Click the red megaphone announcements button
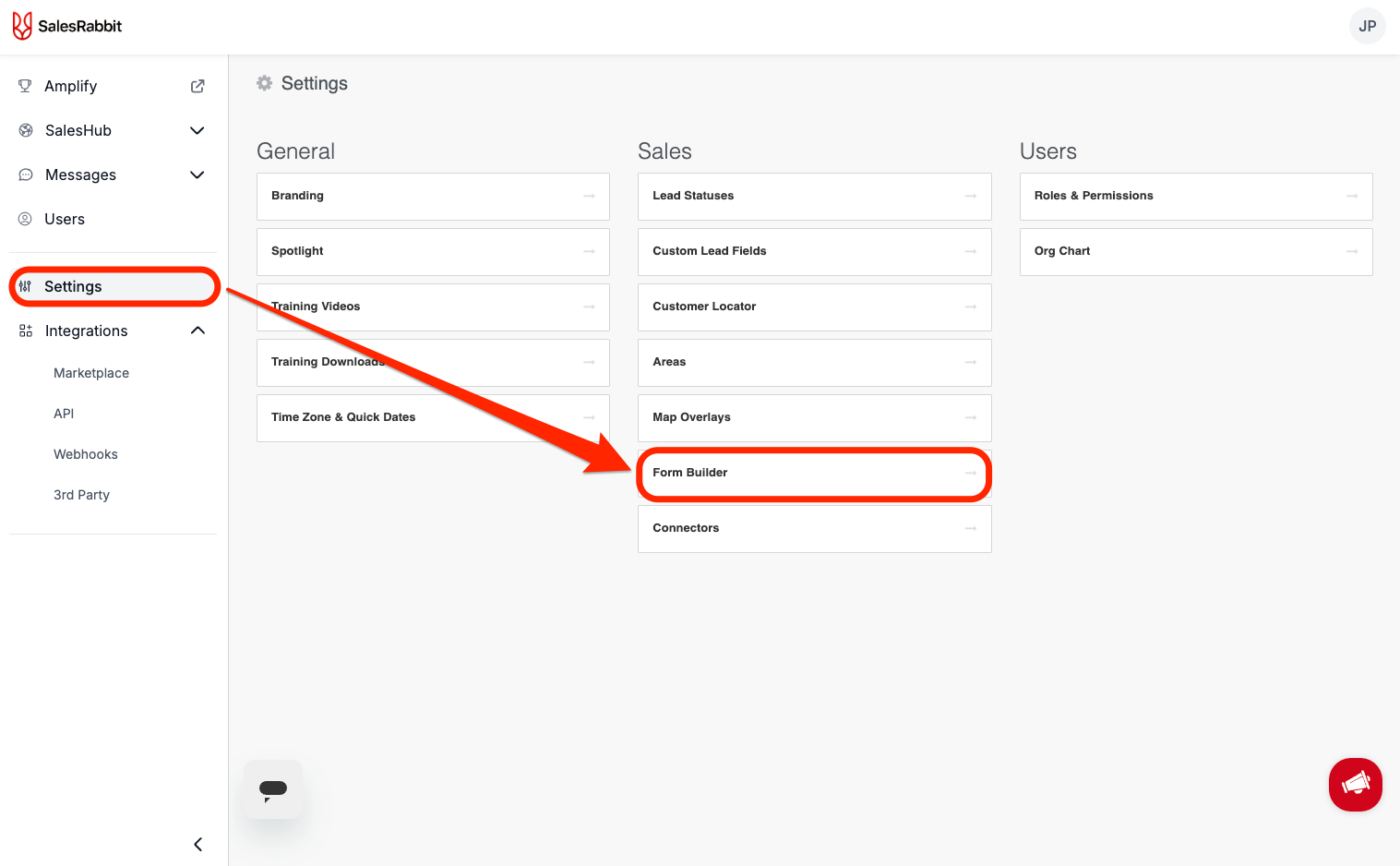Screen dimensions: 1400x866 [x=1356, y=785]
